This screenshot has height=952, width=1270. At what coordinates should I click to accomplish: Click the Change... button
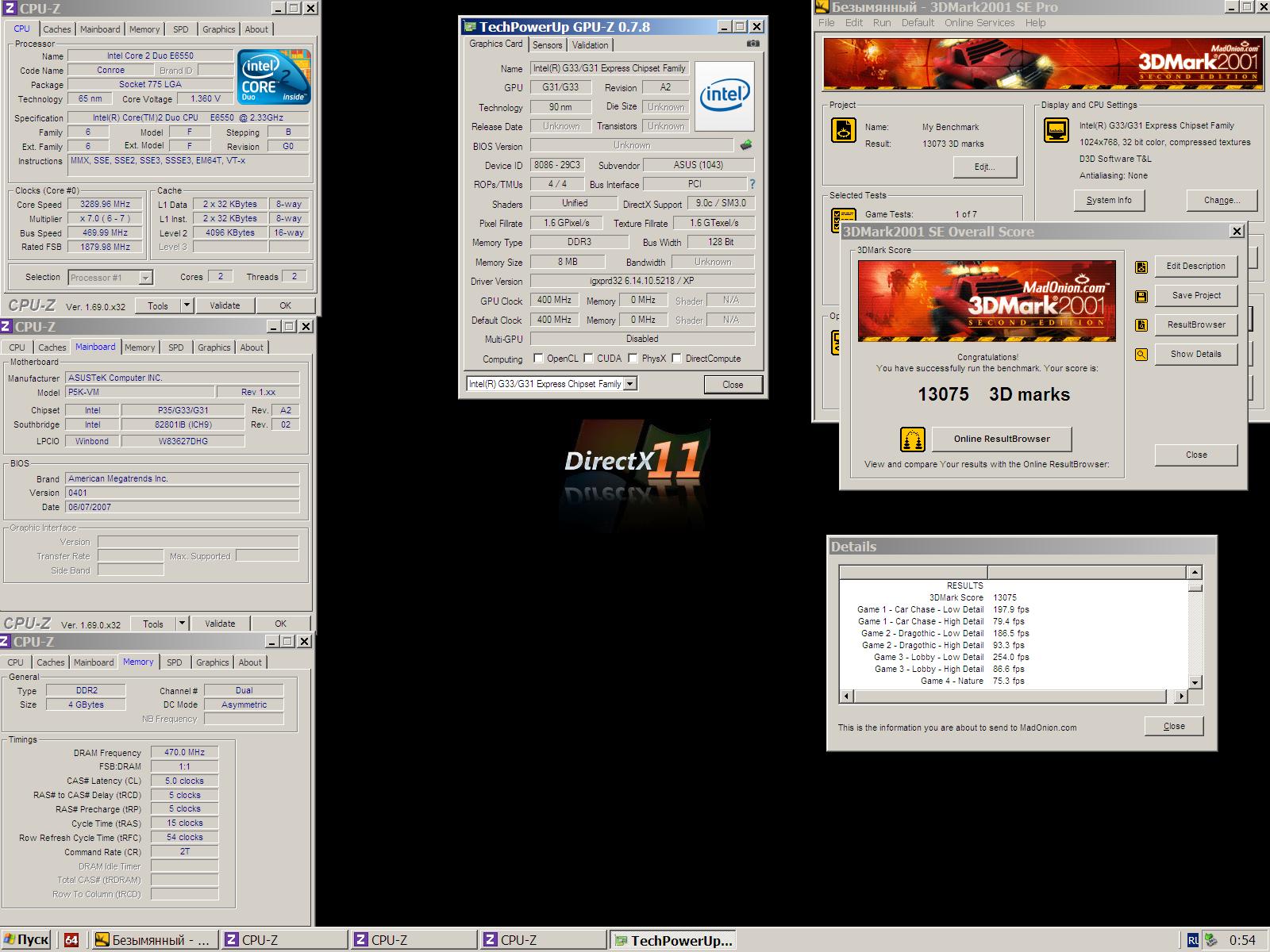pos(1222,200)
